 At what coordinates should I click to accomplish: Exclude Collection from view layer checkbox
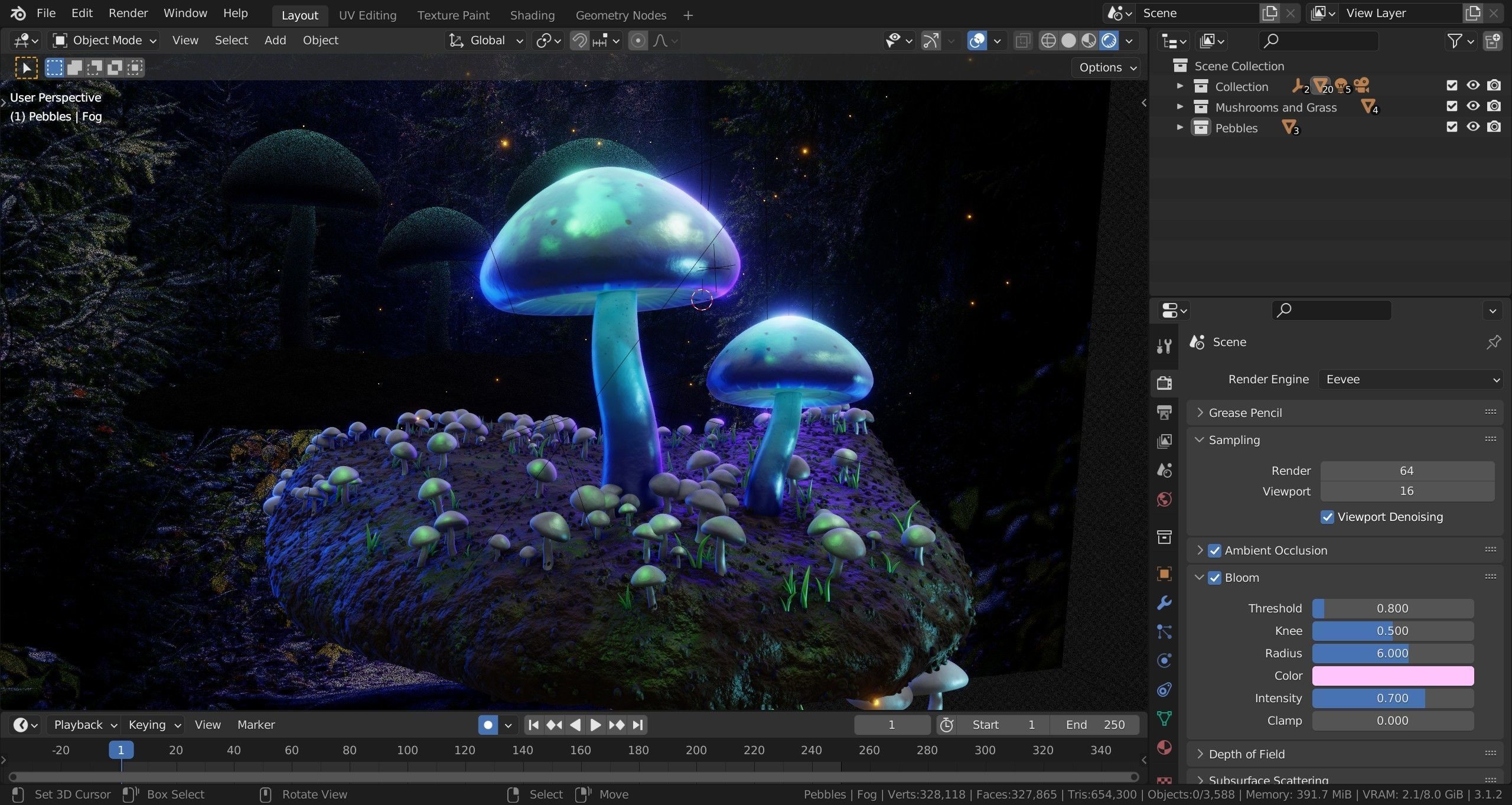[x=1452, y=86]
